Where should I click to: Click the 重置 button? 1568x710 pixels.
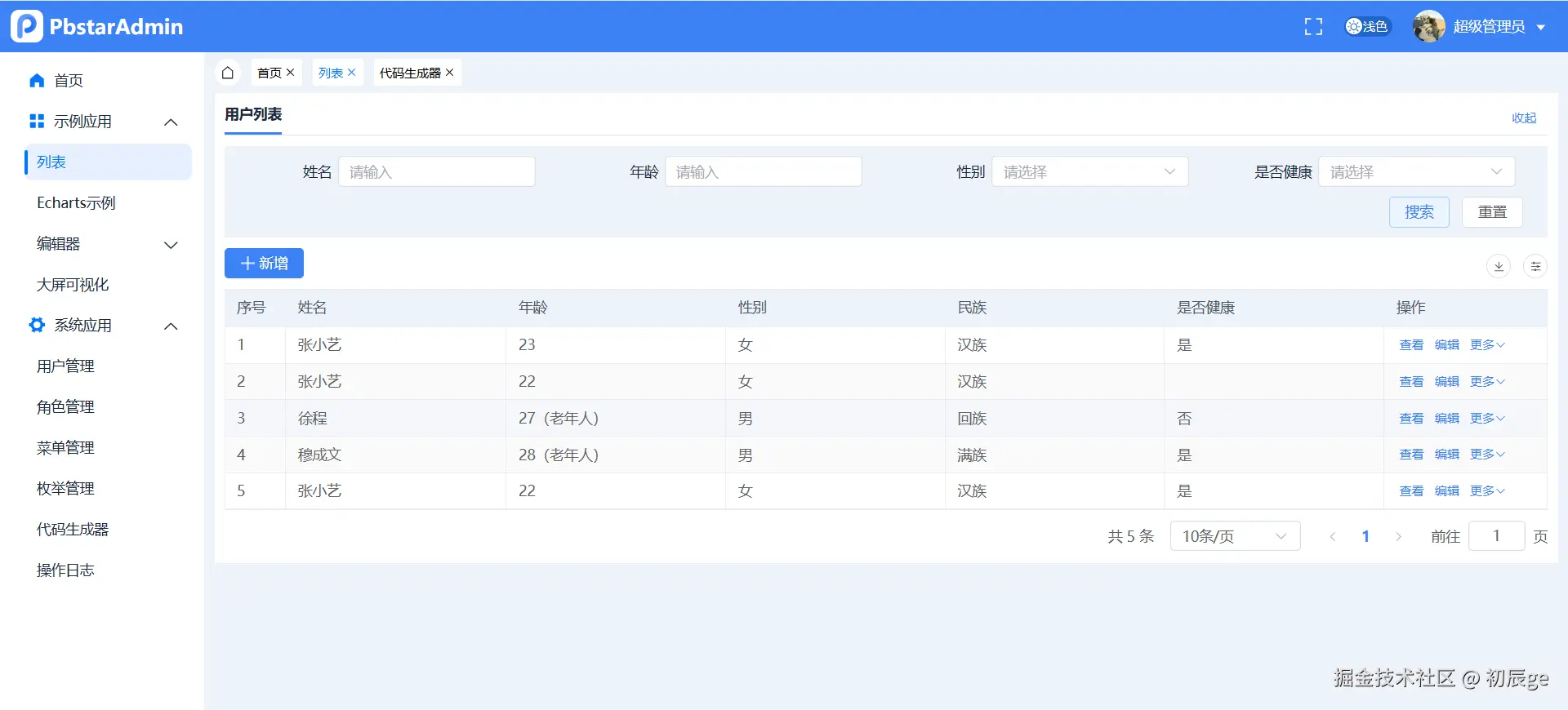[x=1492, y=212]
